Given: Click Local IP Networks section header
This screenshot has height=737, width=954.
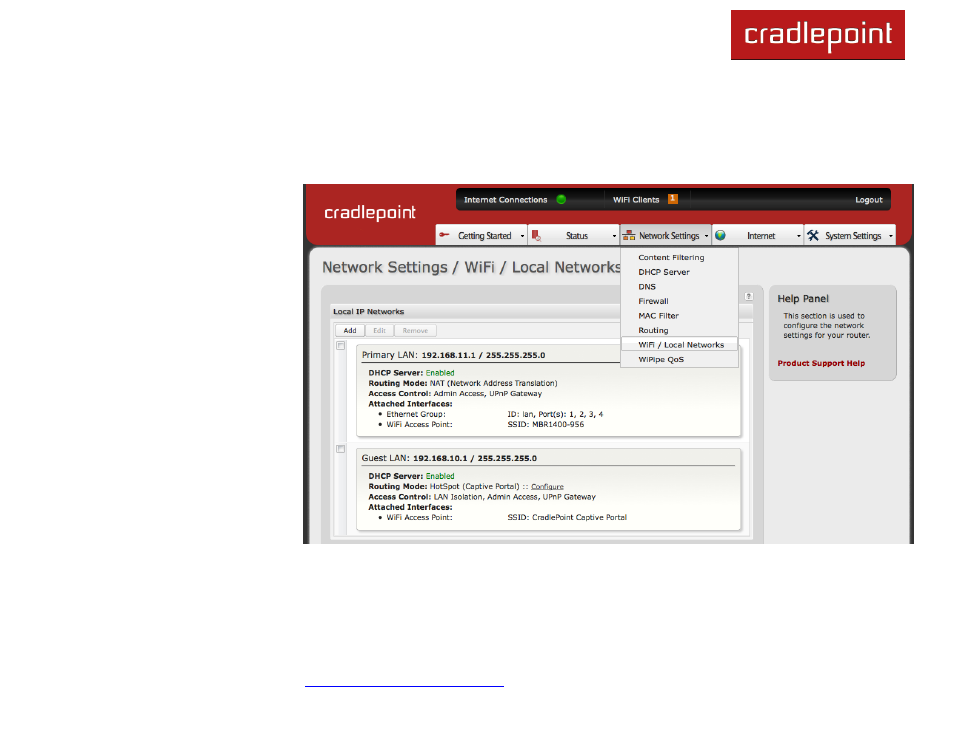Looking at the screenshot, I should click(369, 312).
